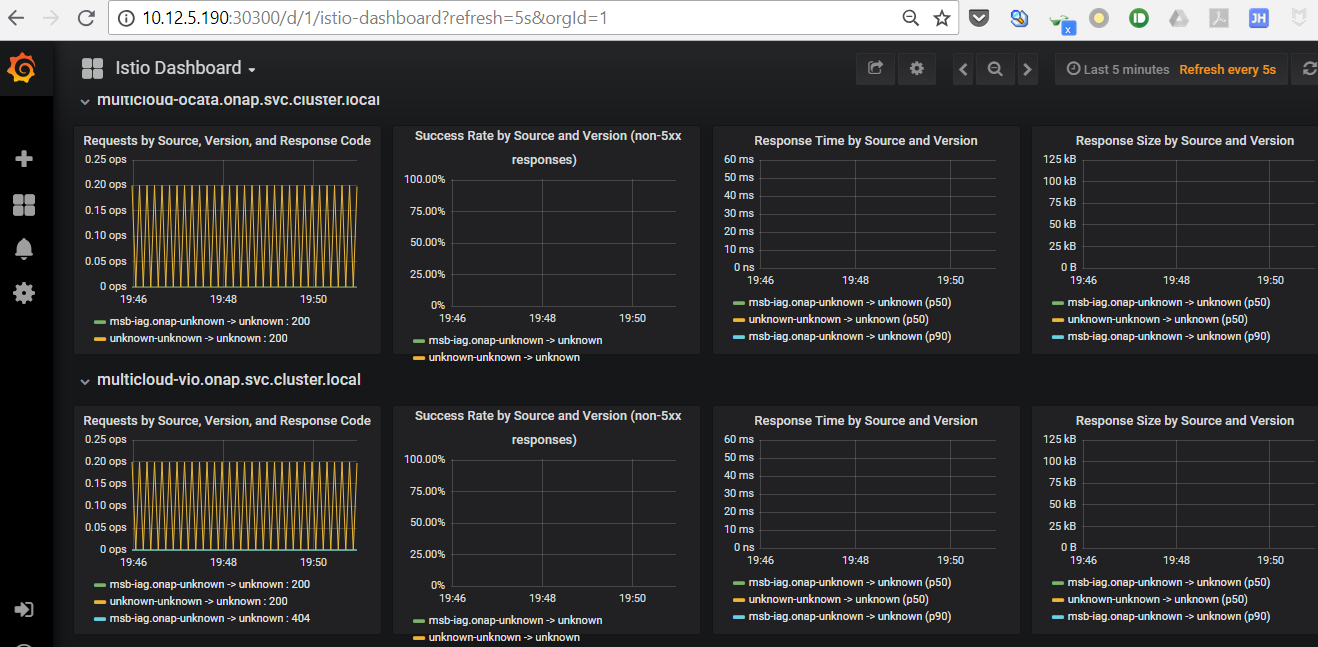Open the Response Time panel title menu
The width and height of the screenshot is (1318, 647).
866,140
